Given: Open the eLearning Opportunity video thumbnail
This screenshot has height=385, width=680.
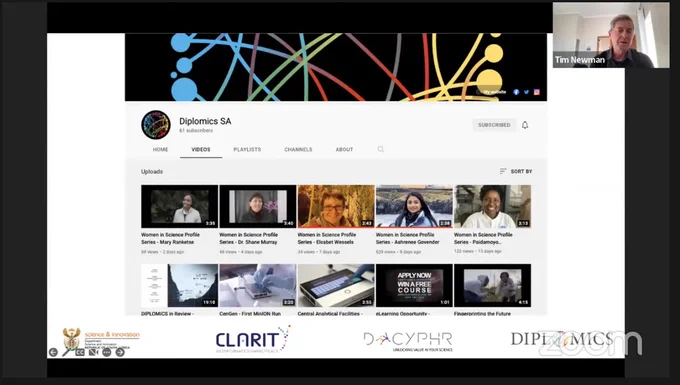Looking at the screenshot, I should (x=414, y=285).
